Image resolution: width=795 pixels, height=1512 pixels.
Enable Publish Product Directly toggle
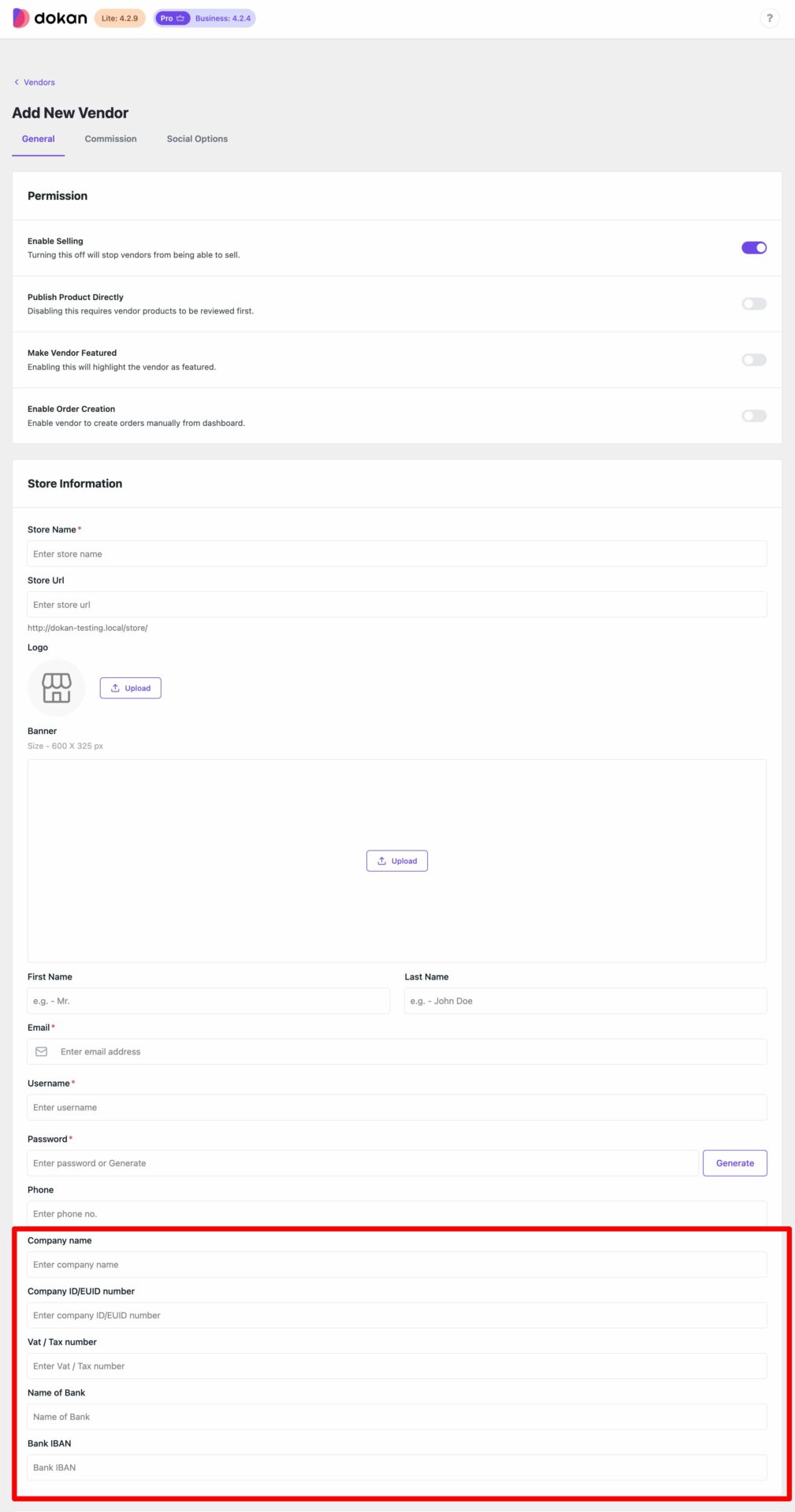point(754,303)
